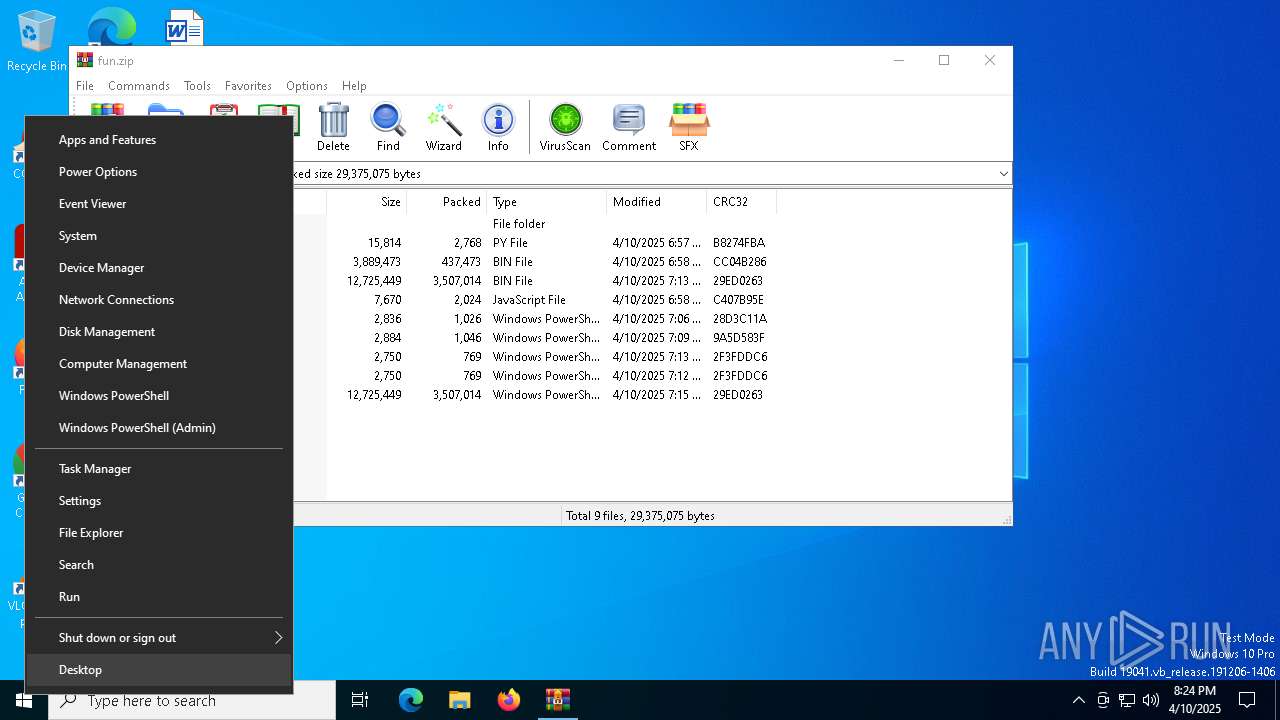This screenshot has width=1280, height=720.
Task: Launch Windows PowerShell (Admin)
Action: [159, 428]
